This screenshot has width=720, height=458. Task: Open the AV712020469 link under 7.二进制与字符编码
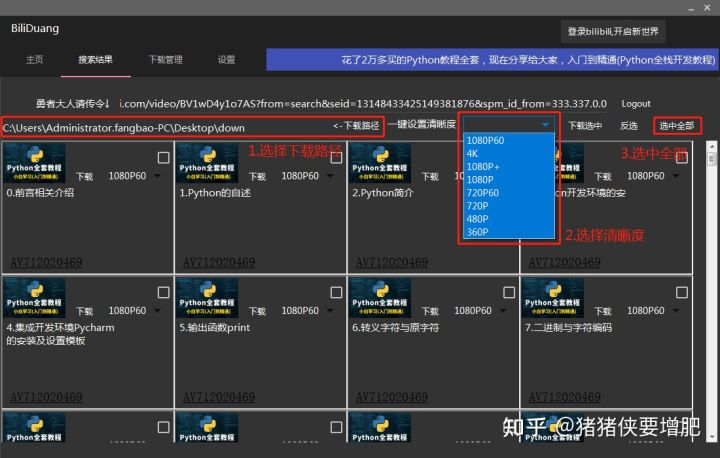pyautogui.click(x=565, y=396)
